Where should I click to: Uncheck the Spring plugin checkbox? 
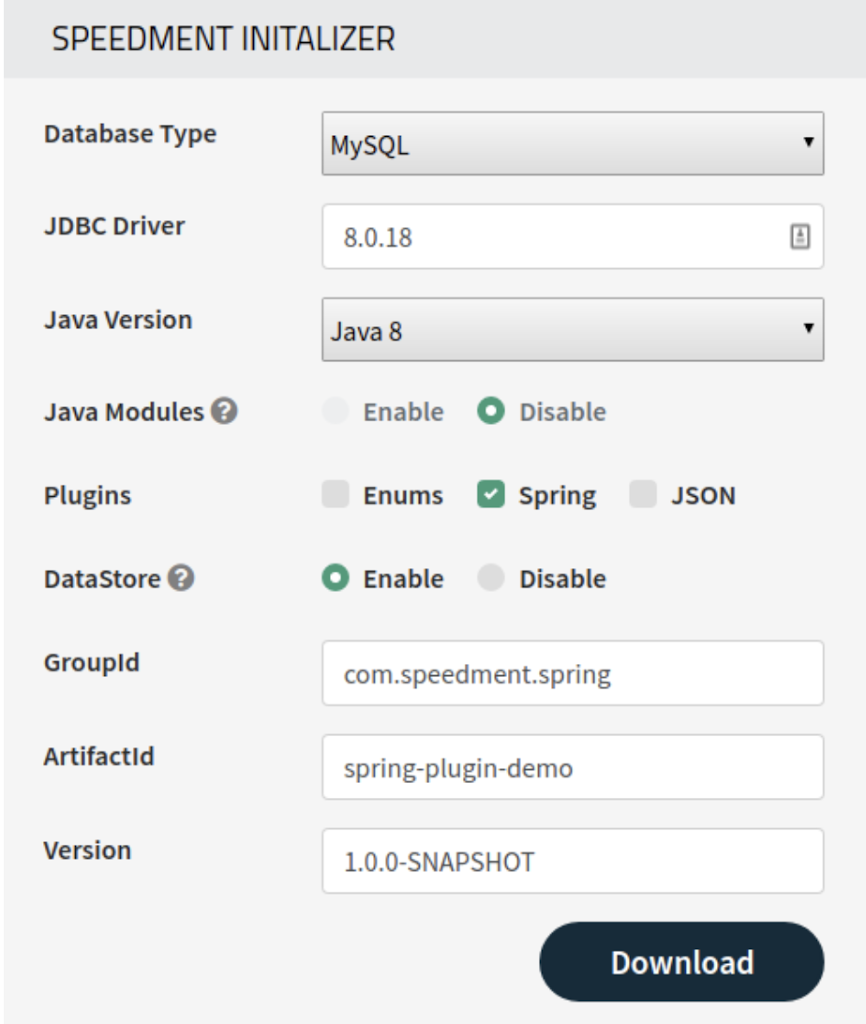491,495
